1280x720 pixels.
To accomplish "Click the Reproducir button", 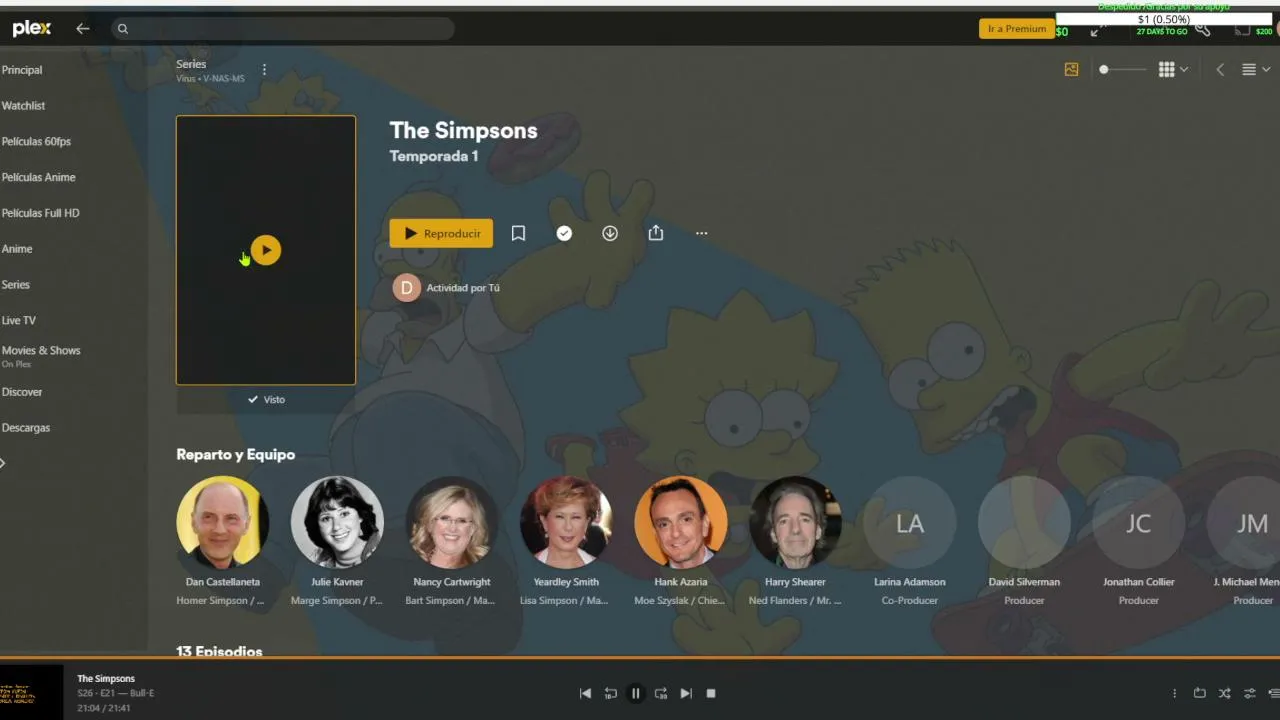I will [x=441, y=233].
